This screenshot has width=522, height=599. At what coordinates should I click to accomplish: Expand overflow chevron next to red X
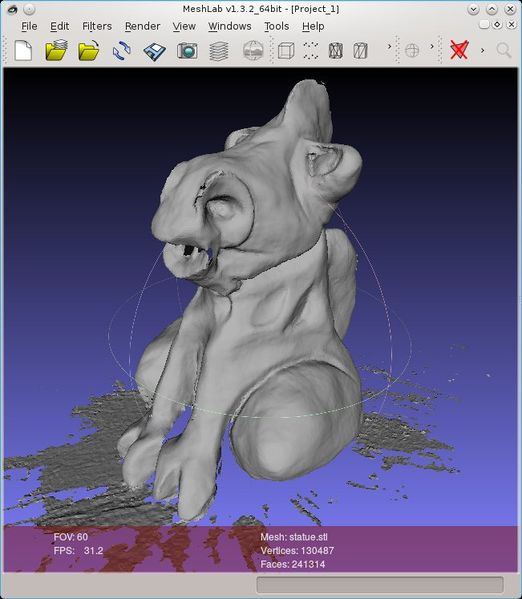click(483, 50)
